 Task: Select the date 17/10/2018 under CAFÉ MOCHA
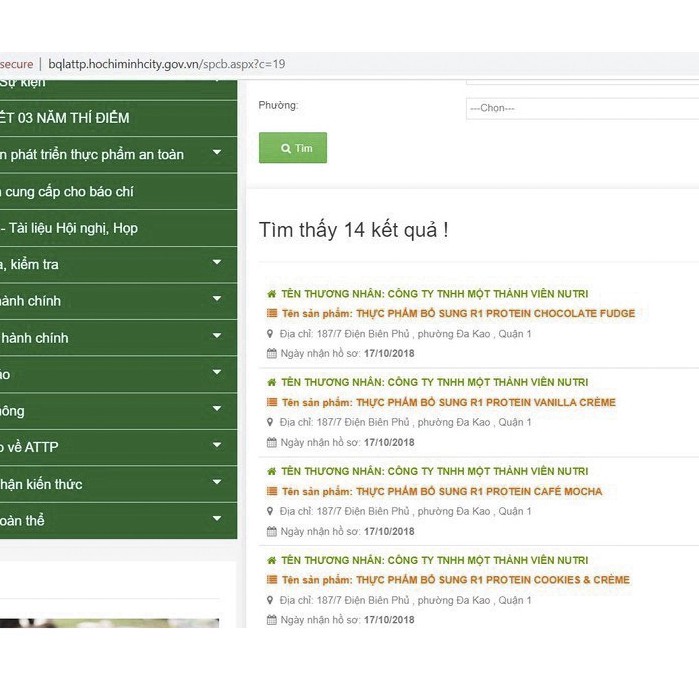(x=389, y=531)
